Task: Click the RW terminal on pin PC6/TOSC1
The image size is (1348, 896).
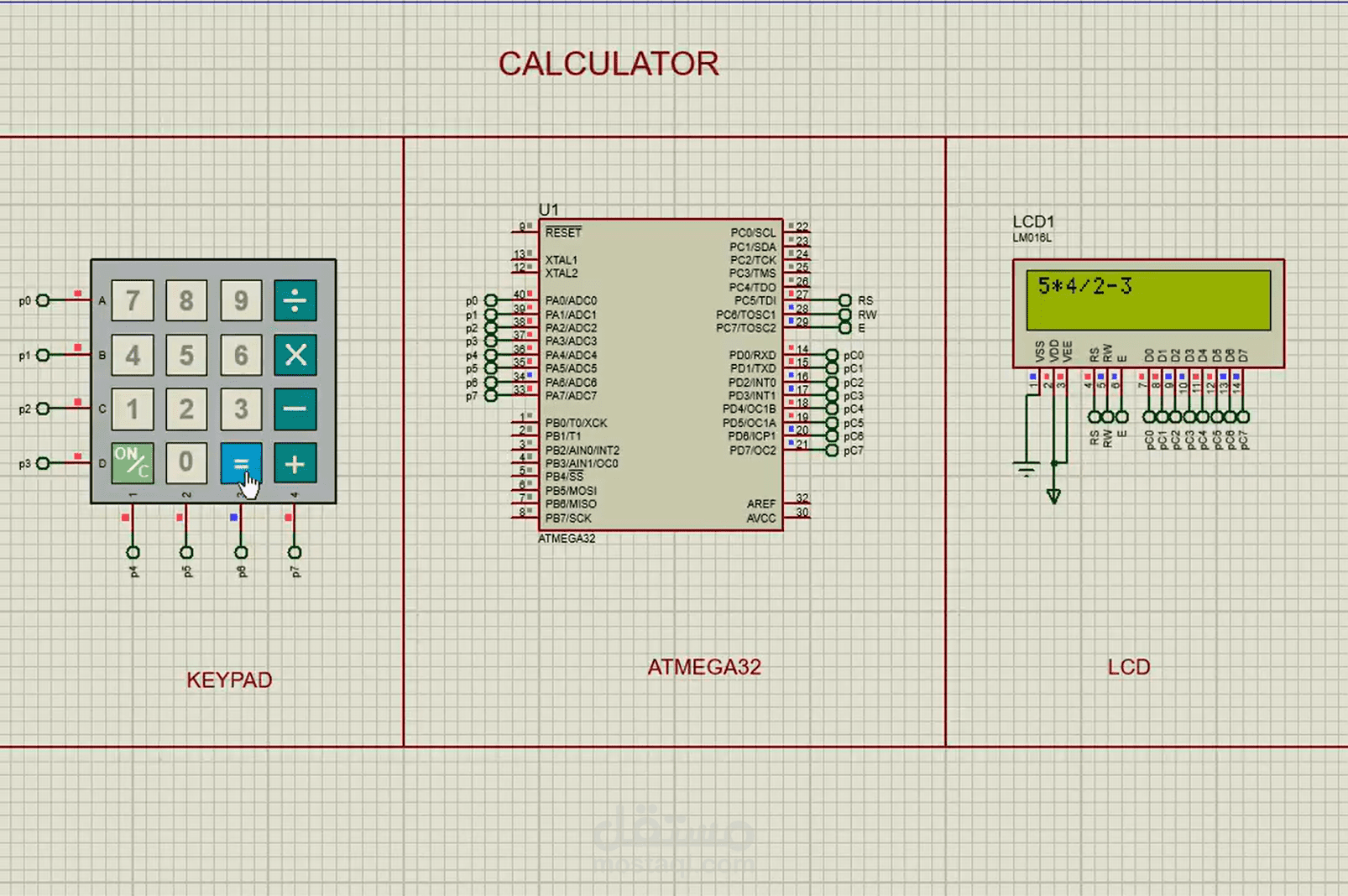Action: click(x=845, y=315)
